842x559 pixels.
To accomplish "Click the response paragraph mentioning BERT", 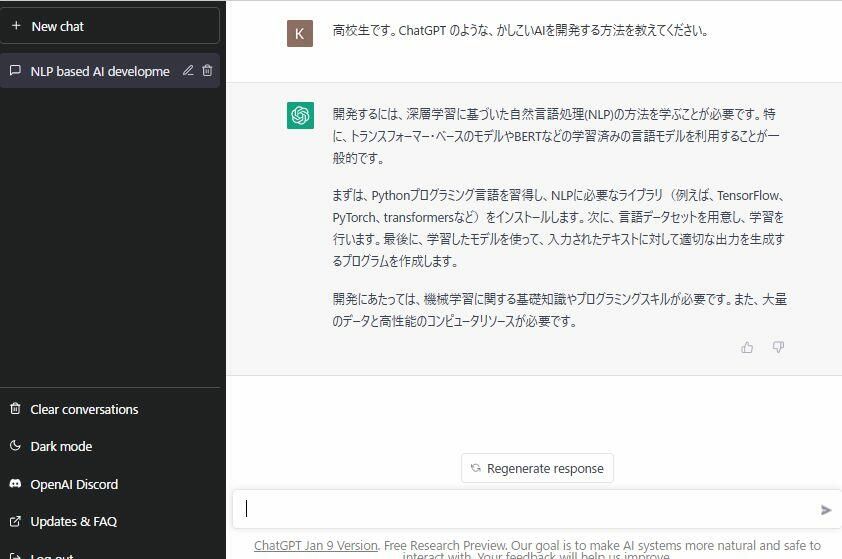I will (x=555, y=136).
